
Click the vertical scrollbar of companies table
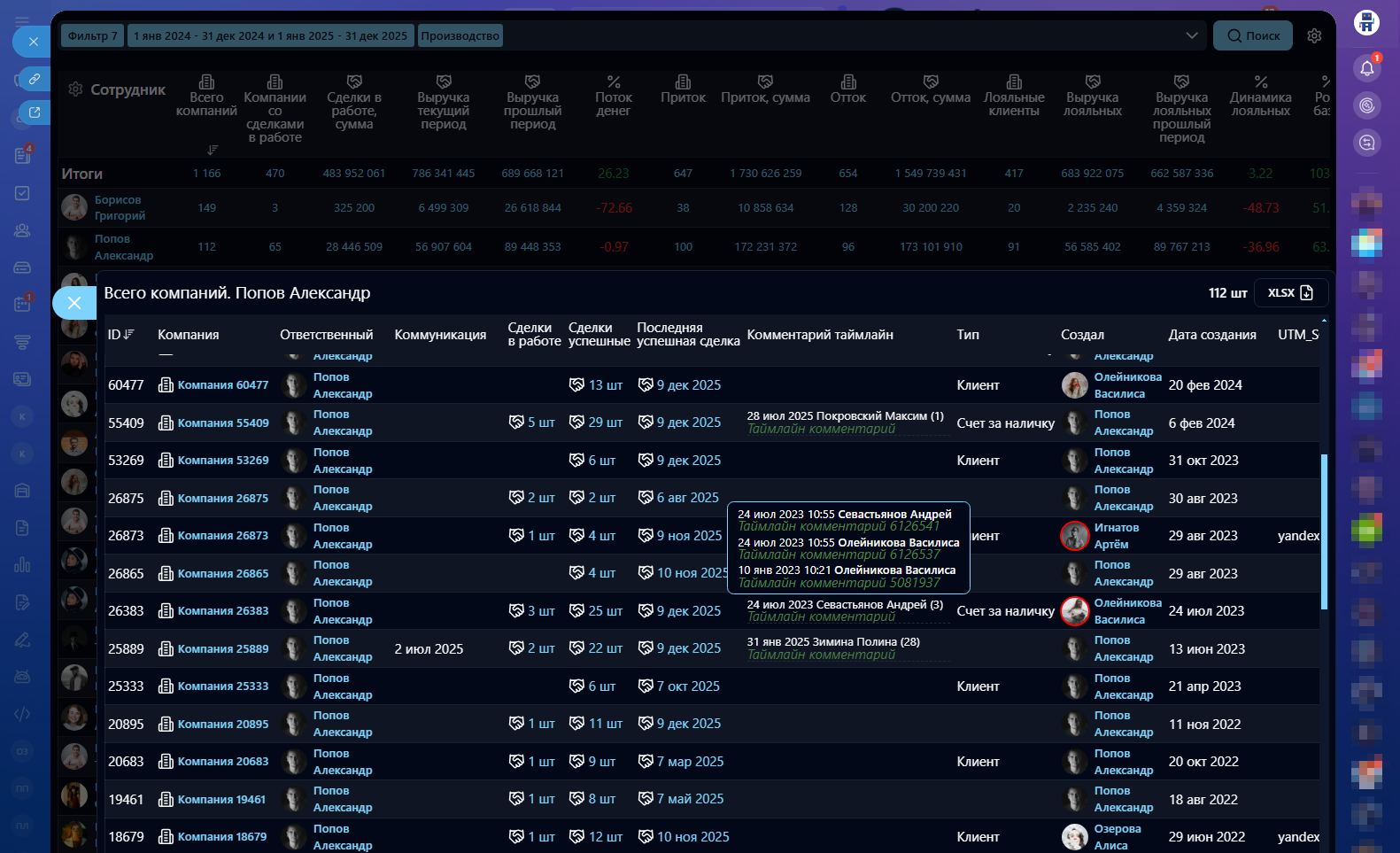pos(1324,531)
